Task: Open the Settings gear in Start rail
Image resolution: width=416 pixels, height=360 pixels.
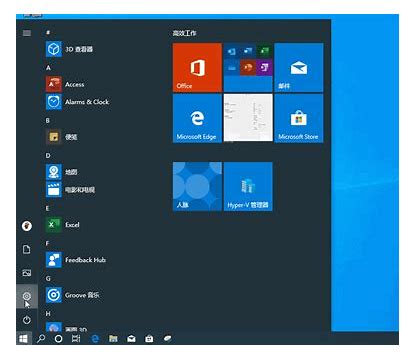Action: tap(27, 296)
